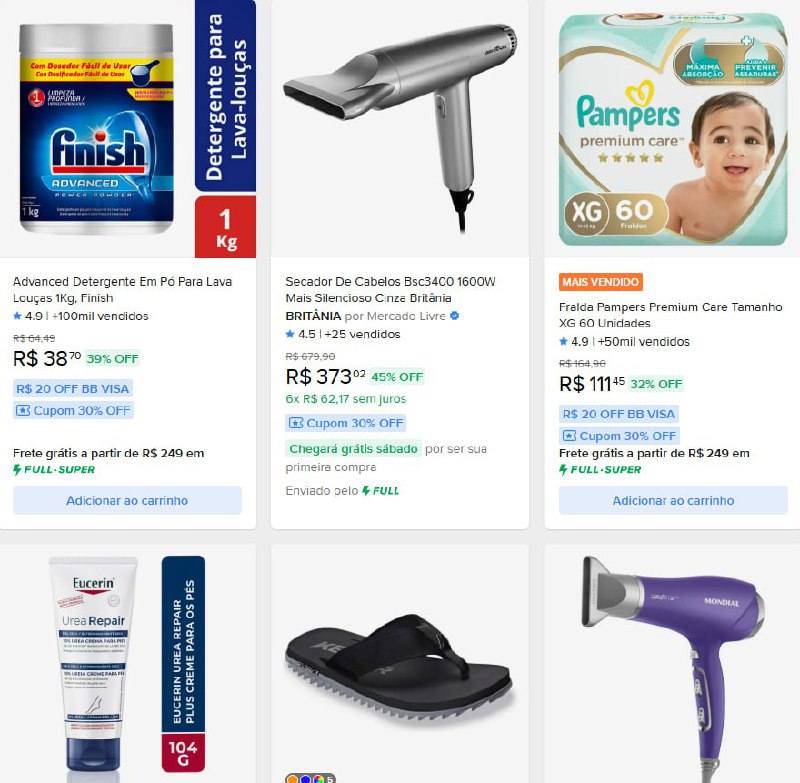Select color swatches under the black flip-flop
Viewport: 800px width, 783px height.
click(310, 778)
